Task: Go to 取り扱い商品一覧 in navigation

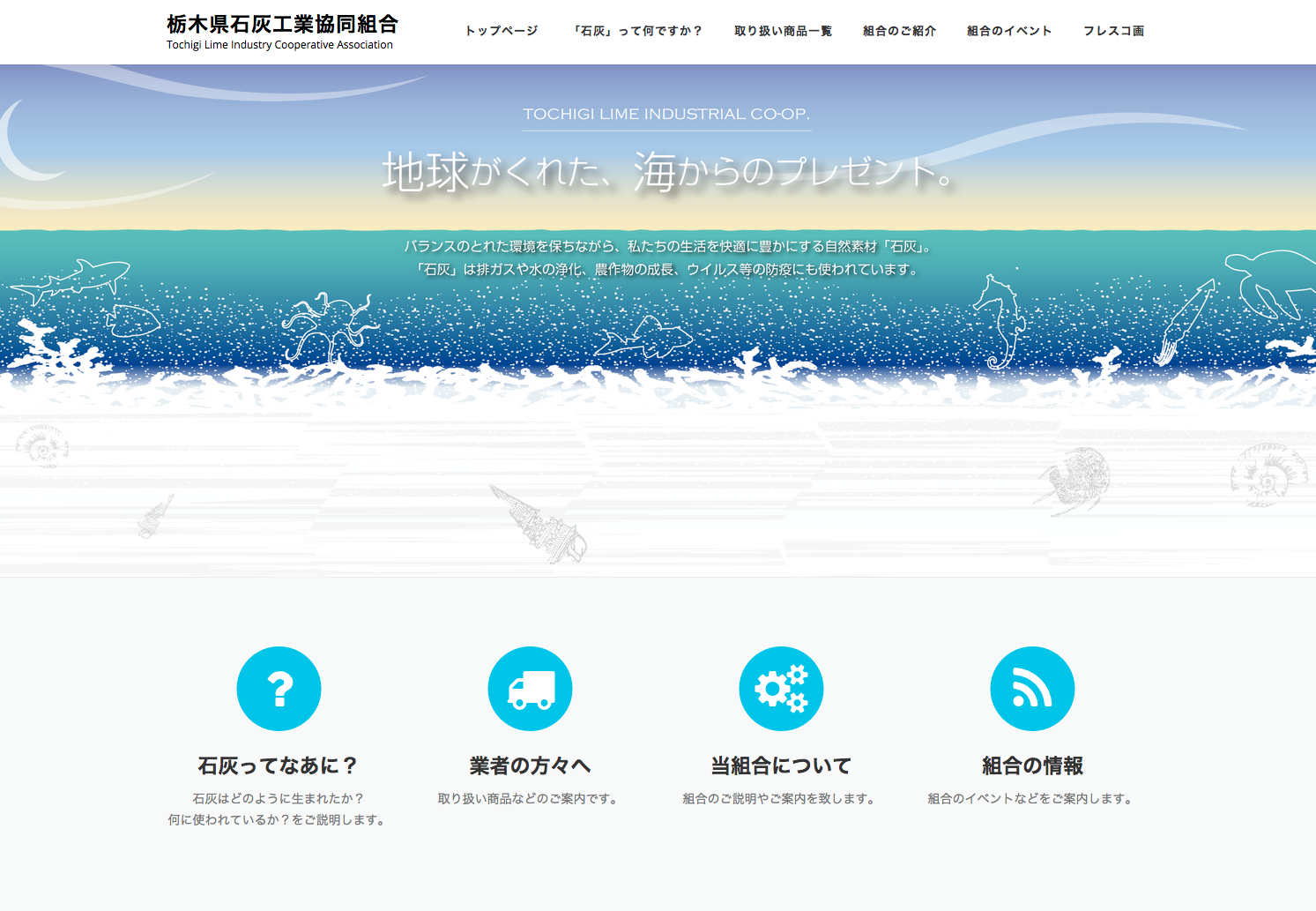Action: point(783,31)
